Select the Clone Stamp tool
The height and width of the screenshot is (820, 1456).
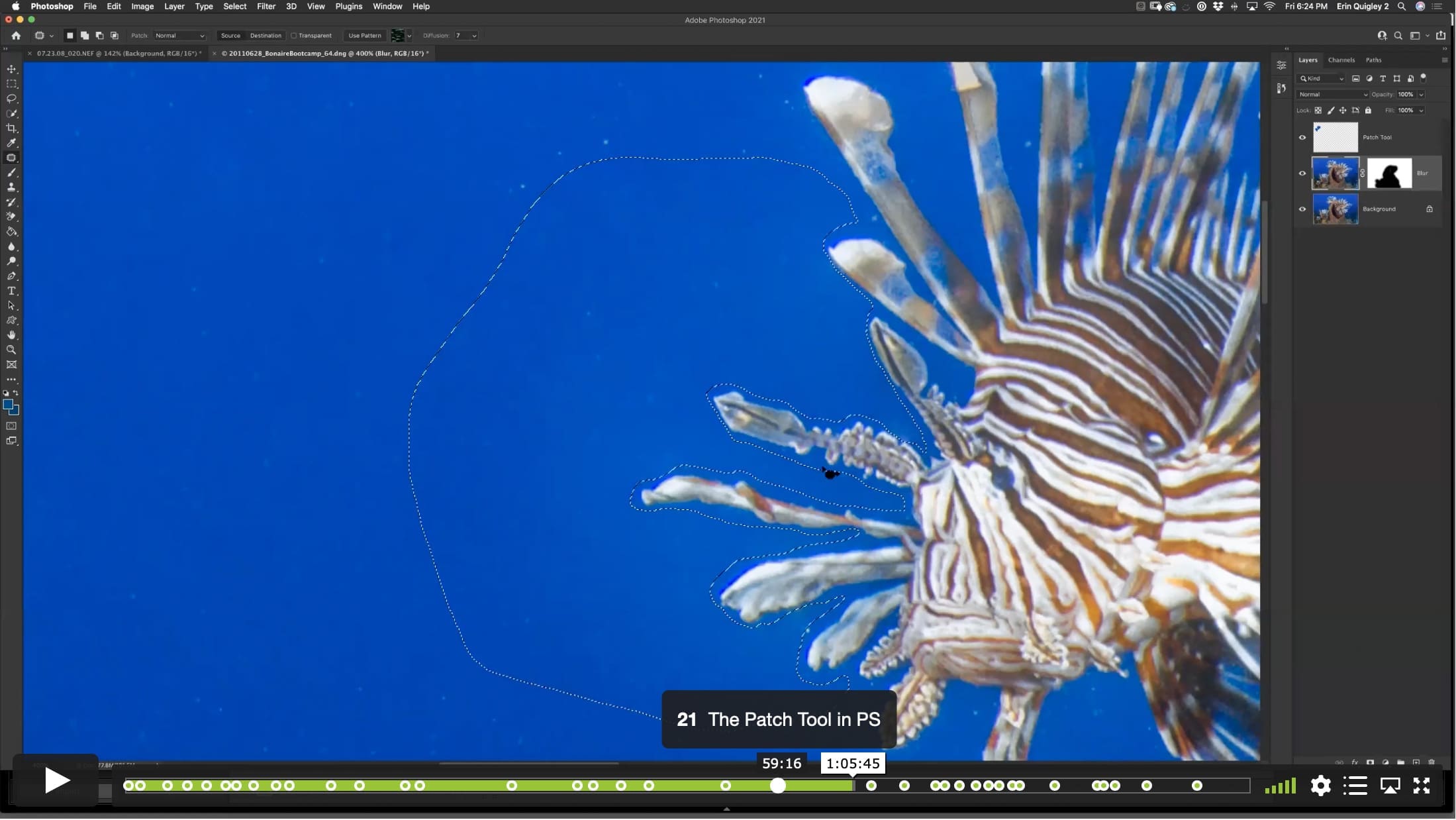click(x=11, y=187)
